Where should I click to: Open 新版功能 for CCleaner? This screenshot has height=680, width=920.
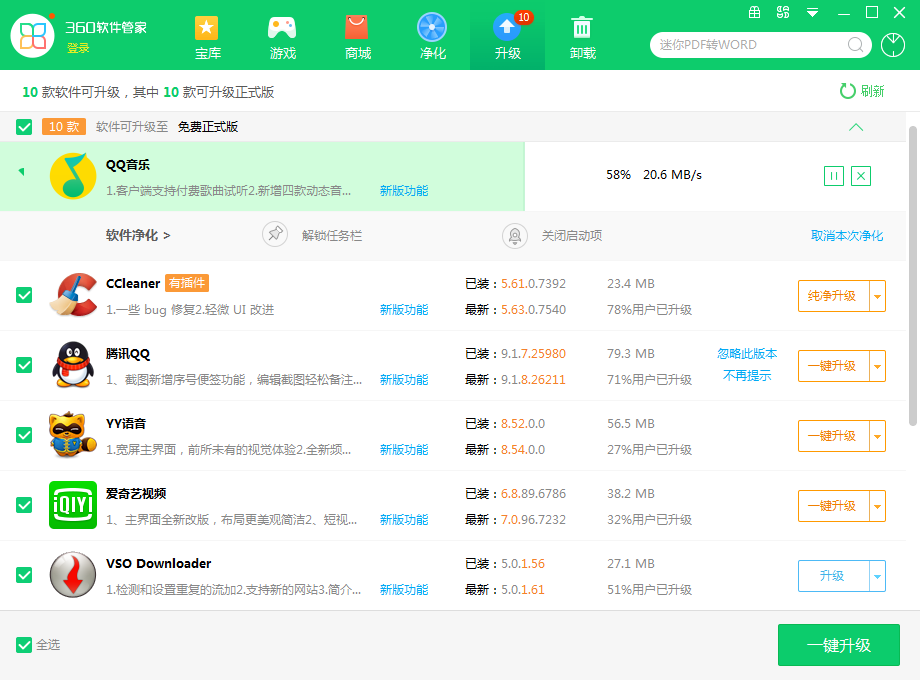tap(404, 310)
